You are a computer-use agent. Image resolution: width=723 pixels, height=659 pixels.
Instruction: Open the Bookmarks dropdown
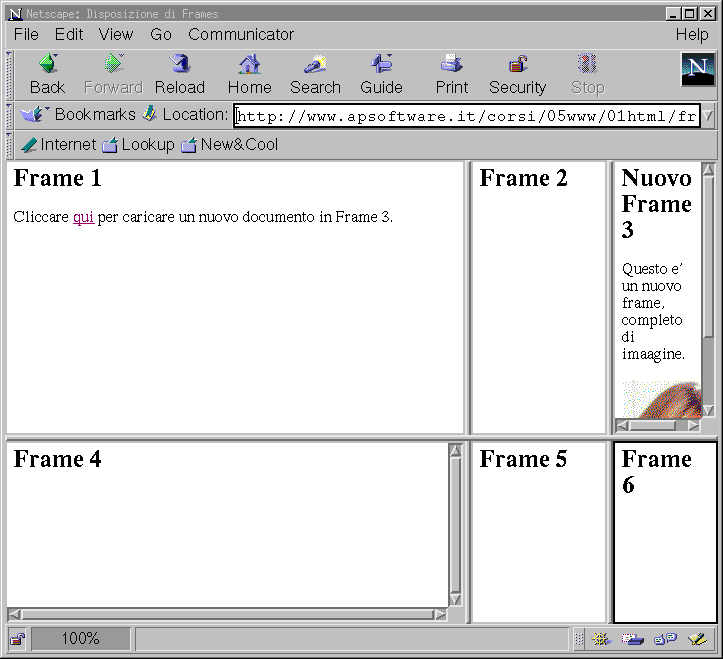78,115
